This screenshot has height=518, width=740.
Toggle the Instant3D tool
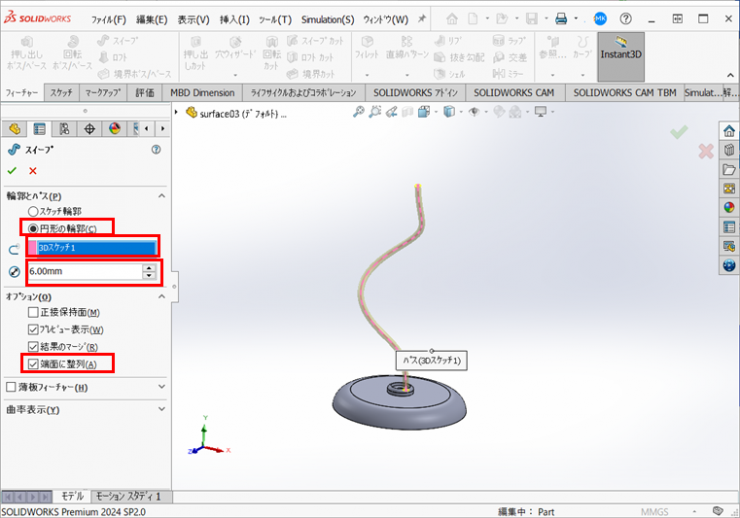(620, 55)
